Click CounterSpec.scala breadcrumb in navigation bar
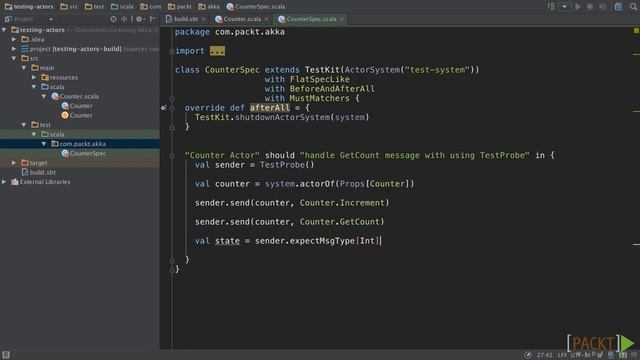 tap(256, 7)
